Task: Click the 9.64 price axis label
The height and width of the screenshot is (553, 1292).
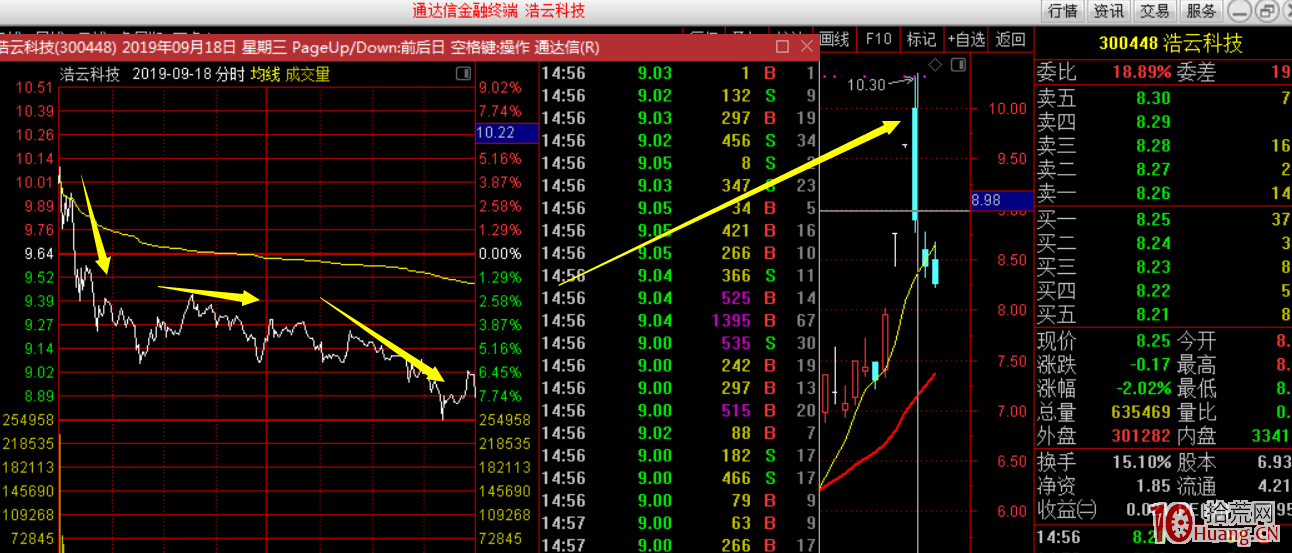Action: (38, 254)
